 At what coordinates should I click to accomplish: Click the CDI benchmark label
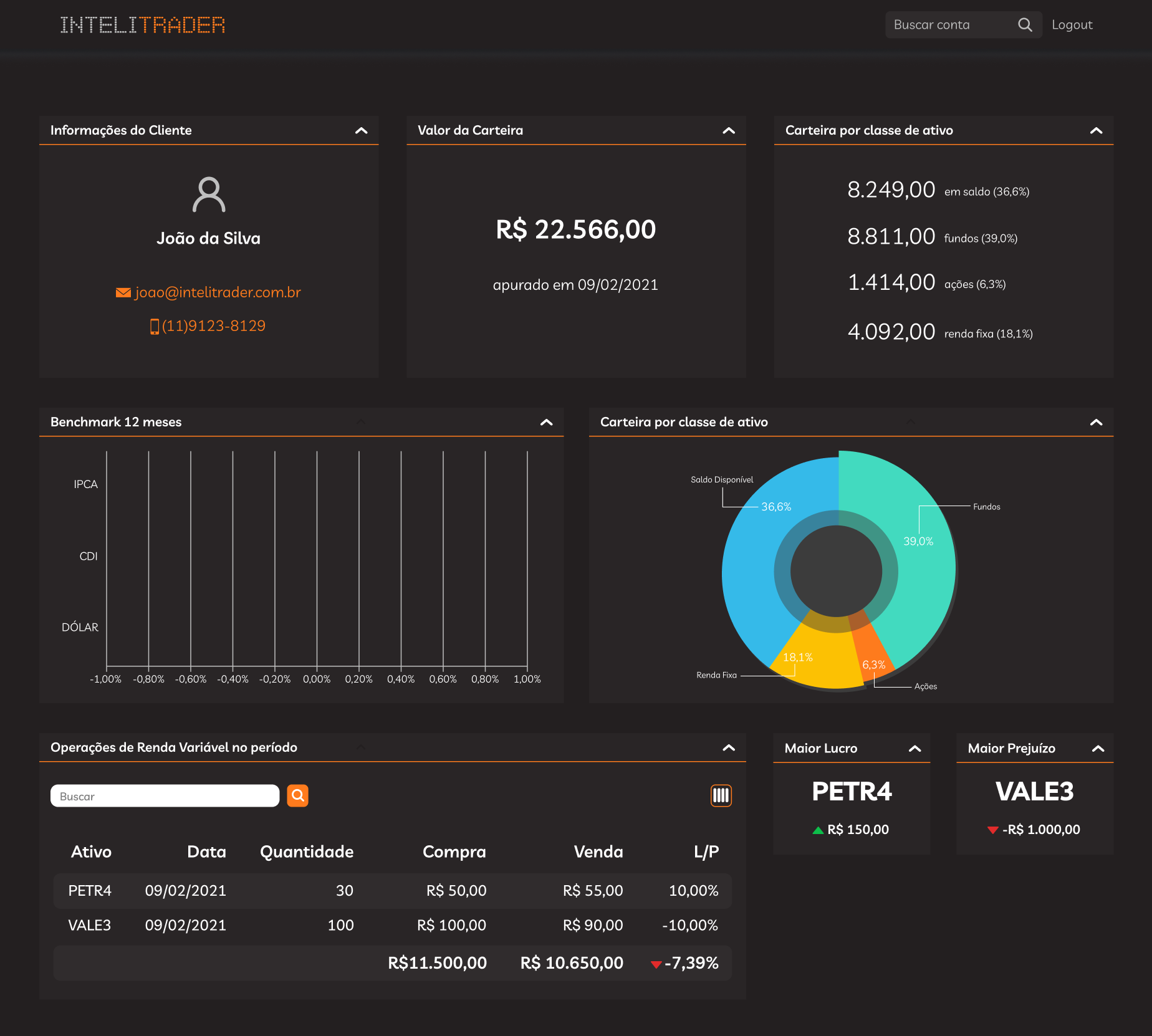point(89,557)
